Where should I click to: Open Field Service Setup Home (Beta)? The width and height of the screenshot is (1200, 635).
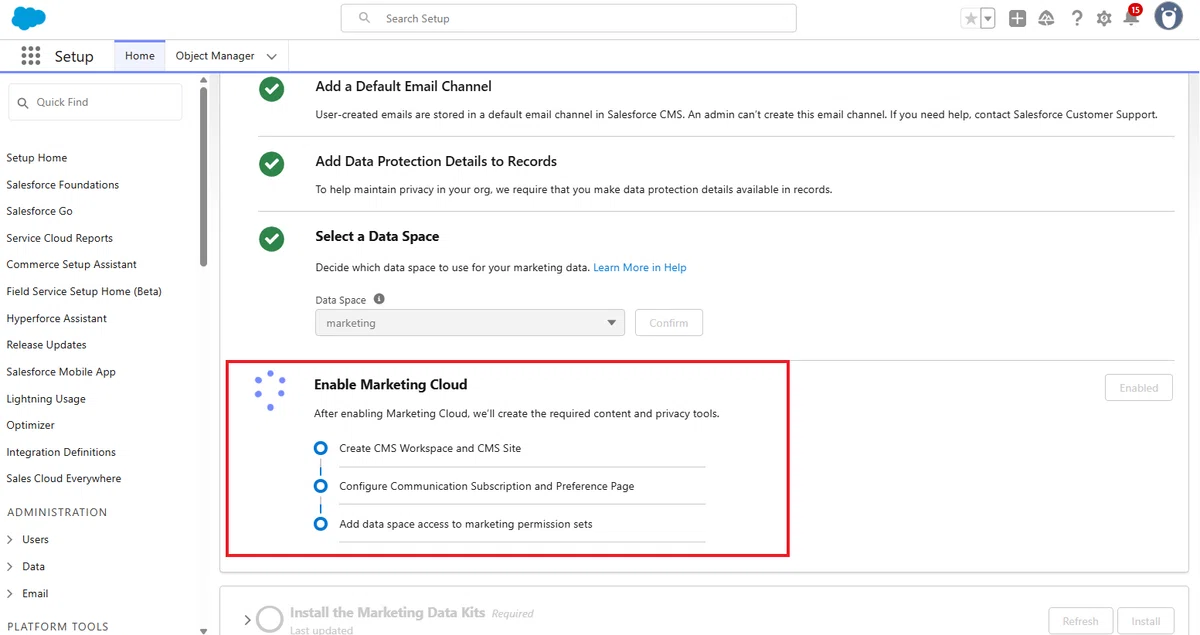[x=84, y=292]
